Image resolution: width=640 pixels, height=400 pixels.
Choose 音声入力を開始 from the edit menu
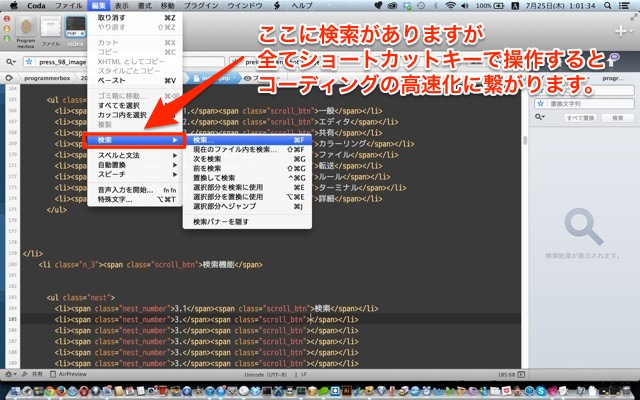coord(135,190)
